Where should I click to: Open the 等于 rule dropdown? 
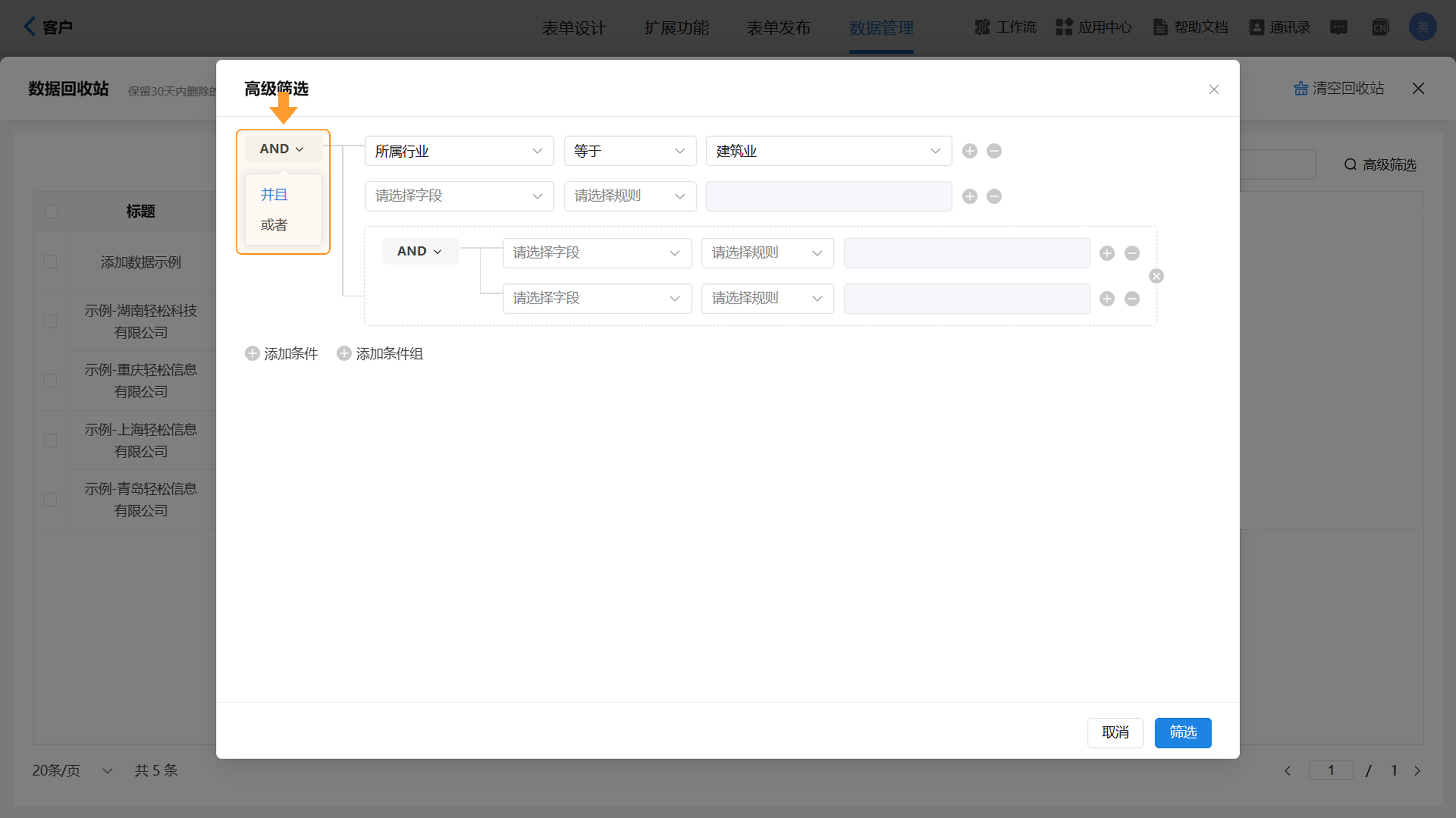point(630,151)
